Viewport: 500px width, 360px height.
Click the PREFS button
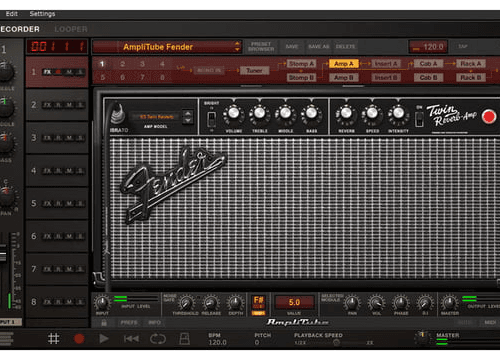pos(129,323)
